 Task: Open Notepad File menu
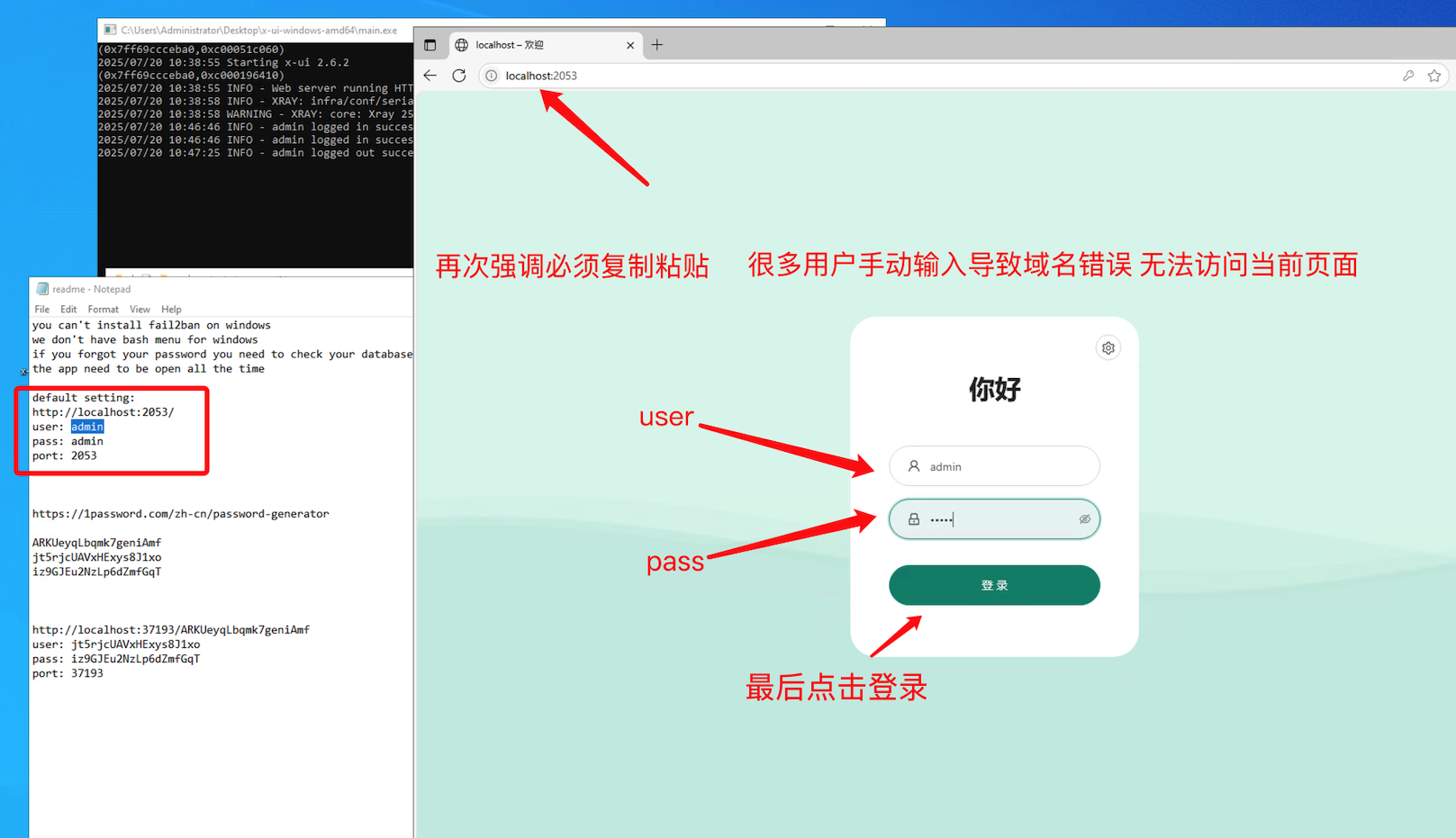click(x=42, y=310)
